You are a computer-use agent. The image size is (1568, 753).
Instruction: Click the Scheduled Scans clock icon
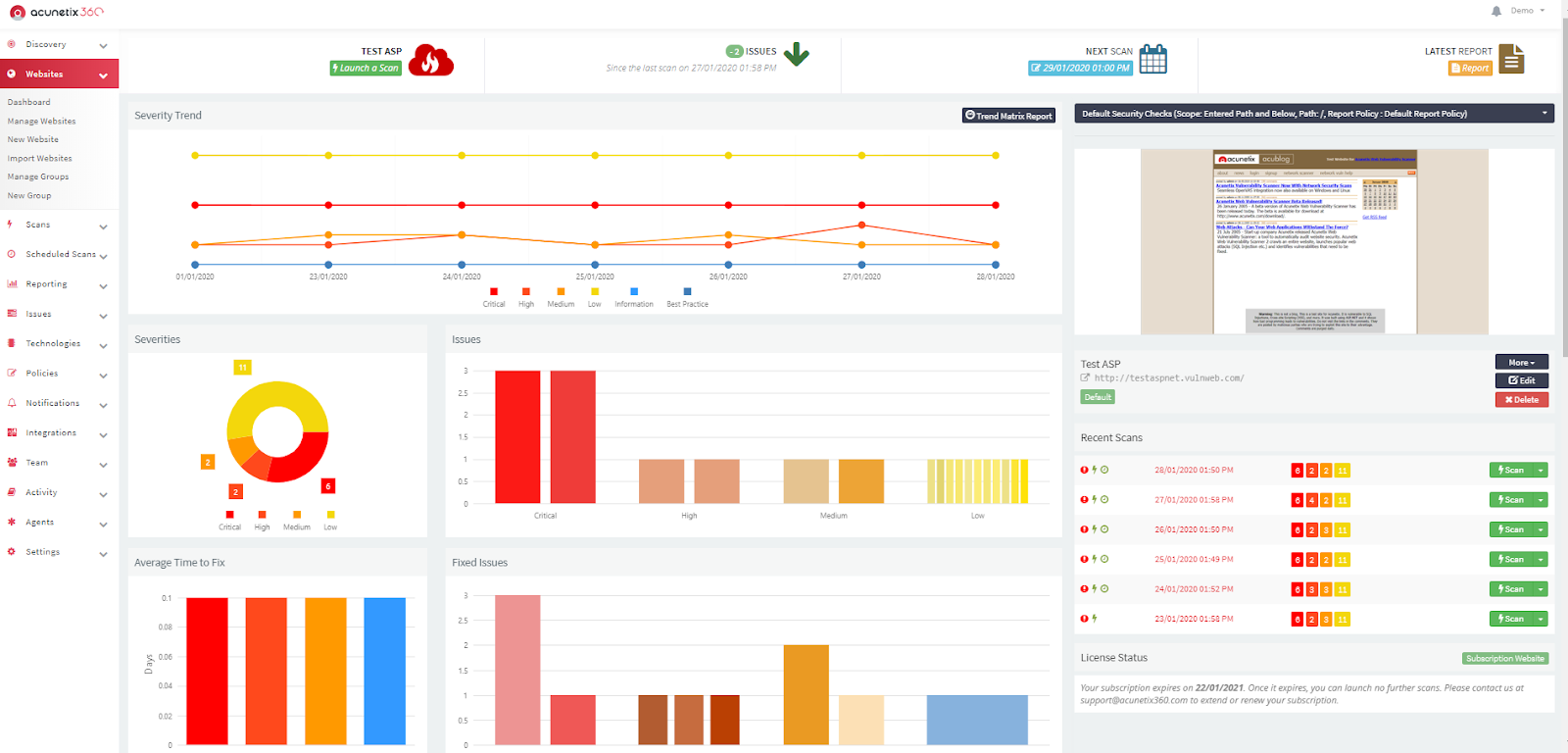[12, 254]
